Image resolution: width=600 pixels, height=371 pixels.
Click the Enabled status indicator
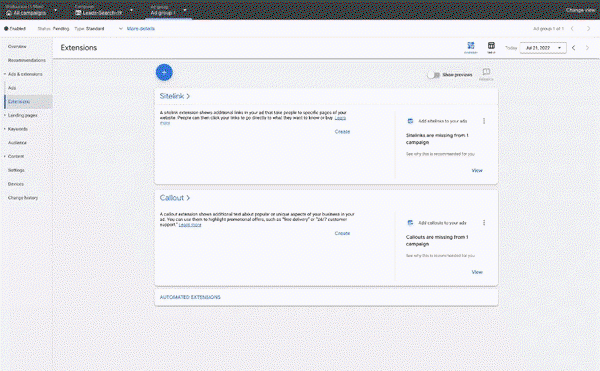15,29
